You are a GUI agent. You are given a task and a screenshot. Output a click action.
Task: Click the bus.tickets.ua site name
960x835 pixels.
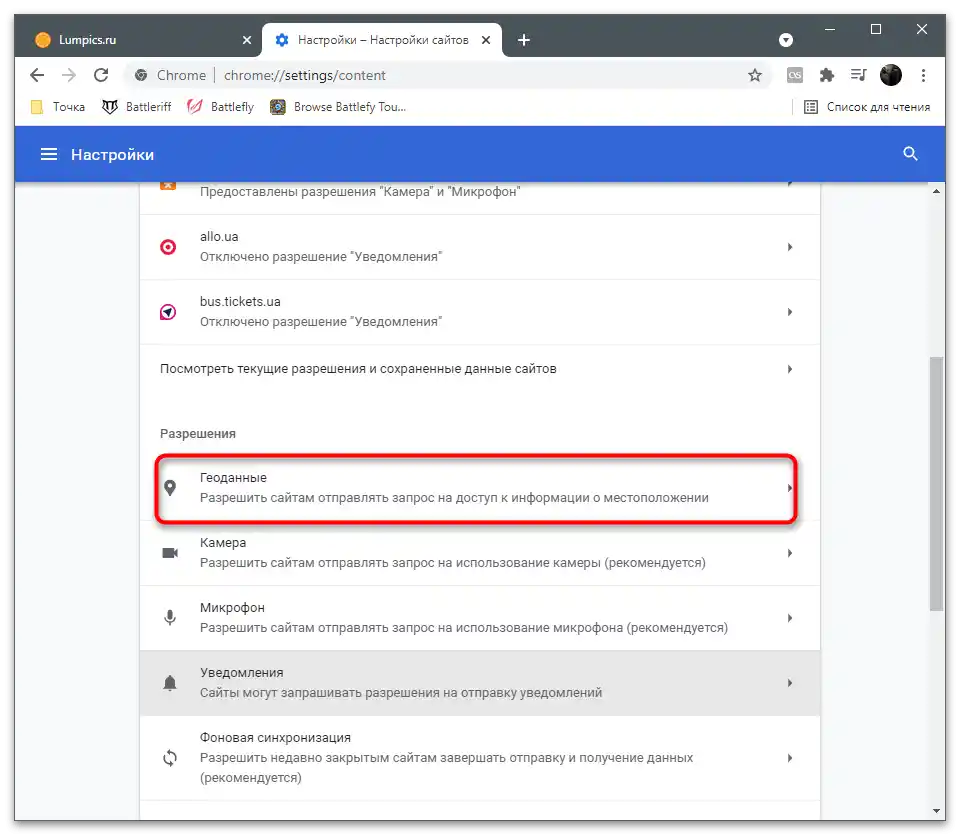tap(240, 302)
